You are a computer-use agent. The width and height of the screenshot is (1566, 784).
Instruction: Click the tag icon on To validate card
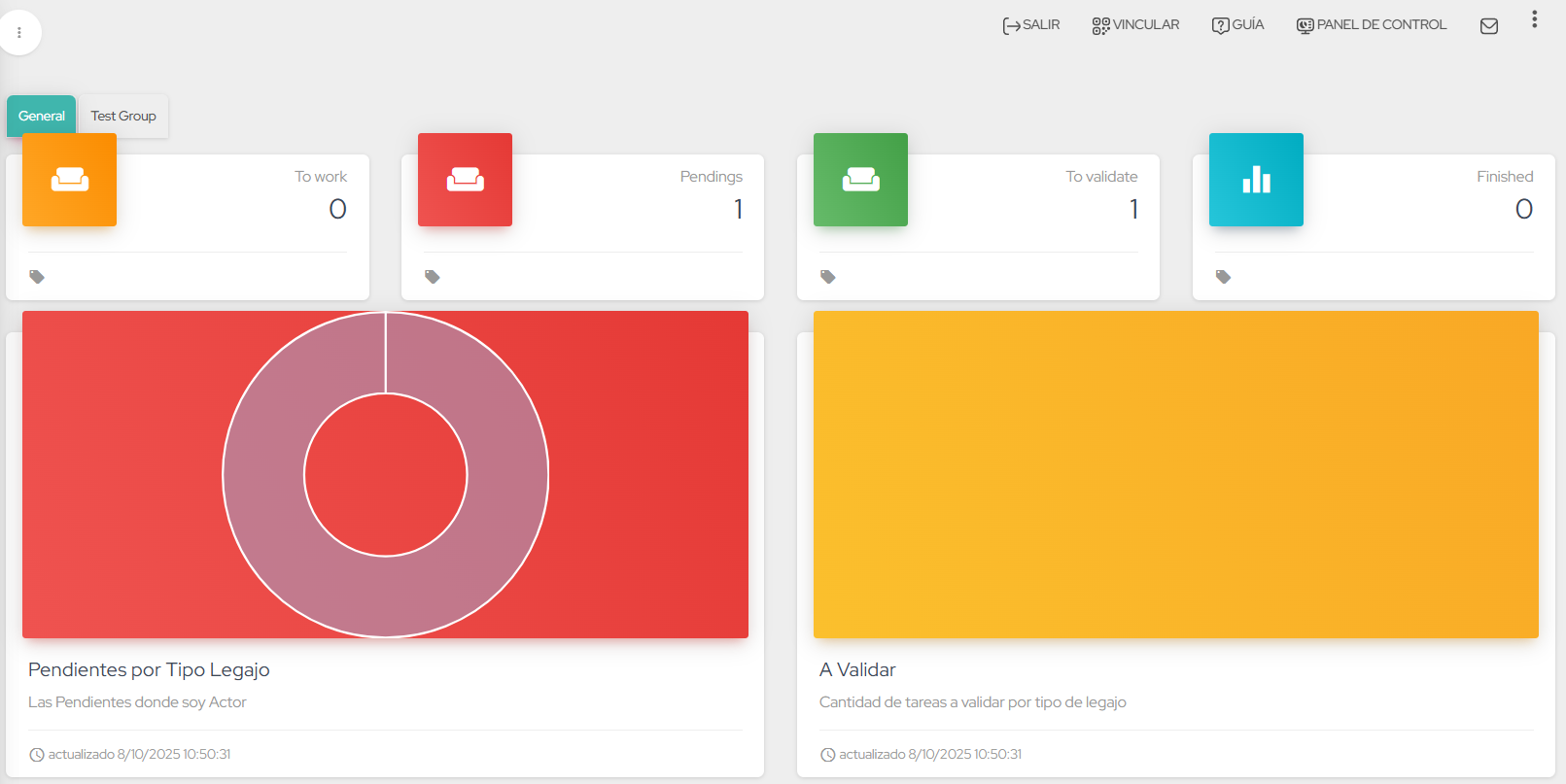point(828,277)
